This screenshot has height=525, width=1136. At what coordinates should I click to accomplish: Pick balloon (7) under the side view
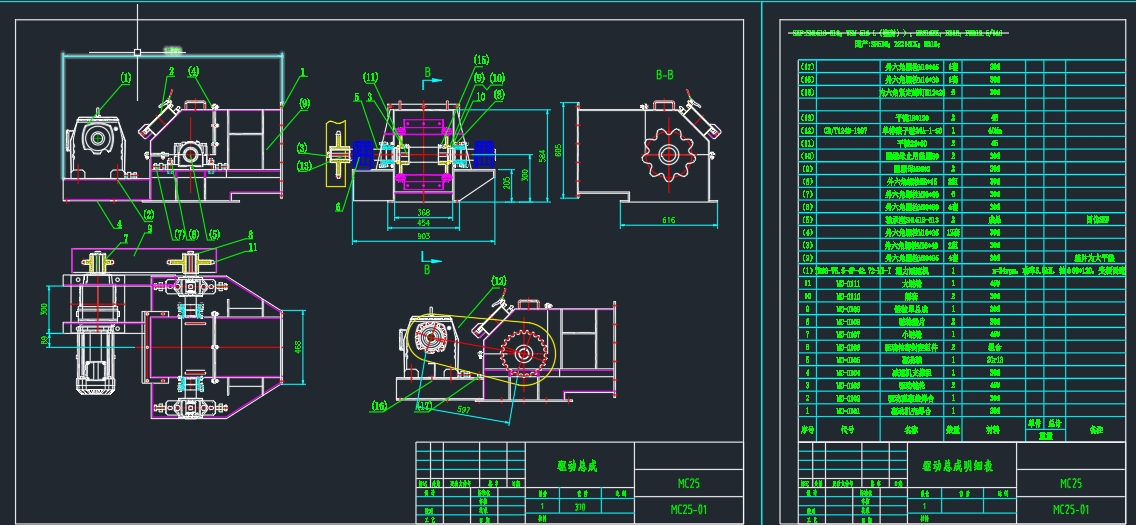[179, 234]
